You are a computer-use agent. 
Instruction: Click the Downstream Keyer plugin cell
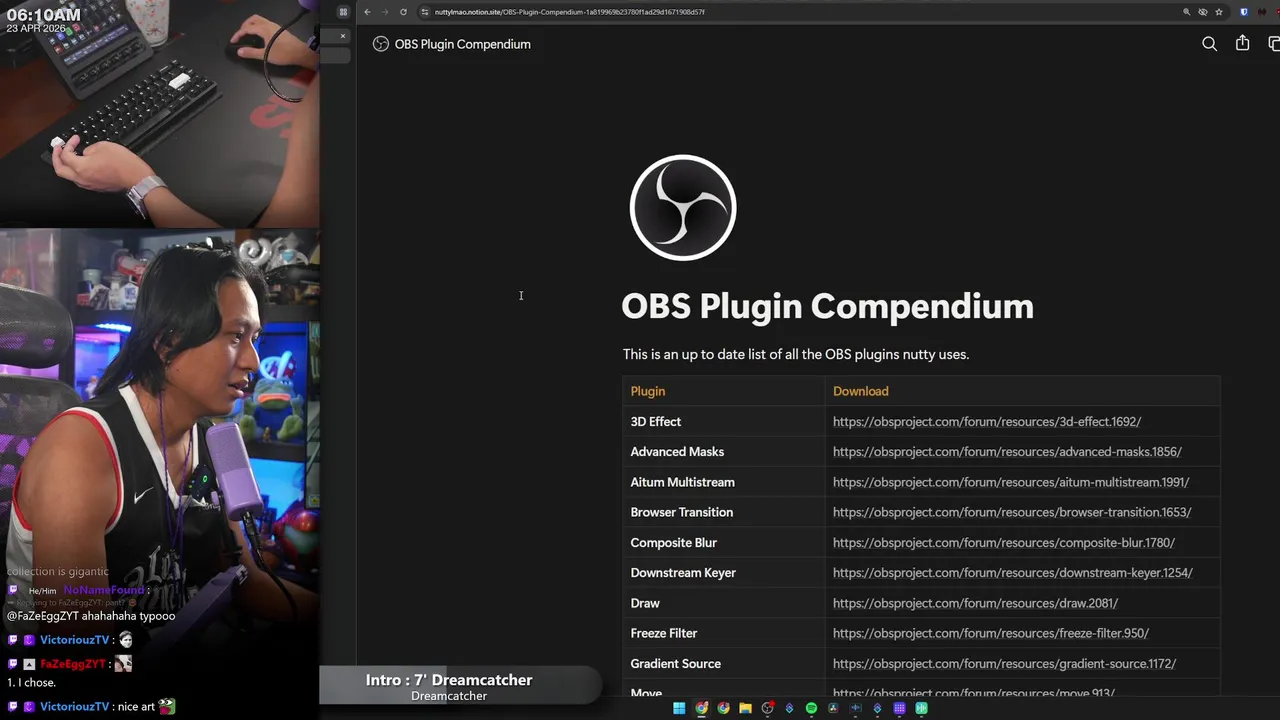point(723,573)
